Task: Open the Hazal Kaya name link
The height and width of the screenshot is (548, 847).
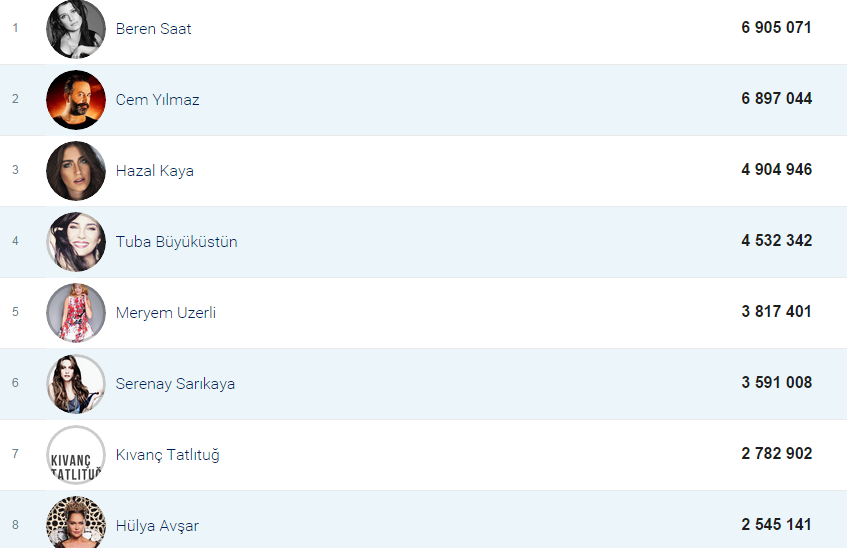Action: coord(154,171)
